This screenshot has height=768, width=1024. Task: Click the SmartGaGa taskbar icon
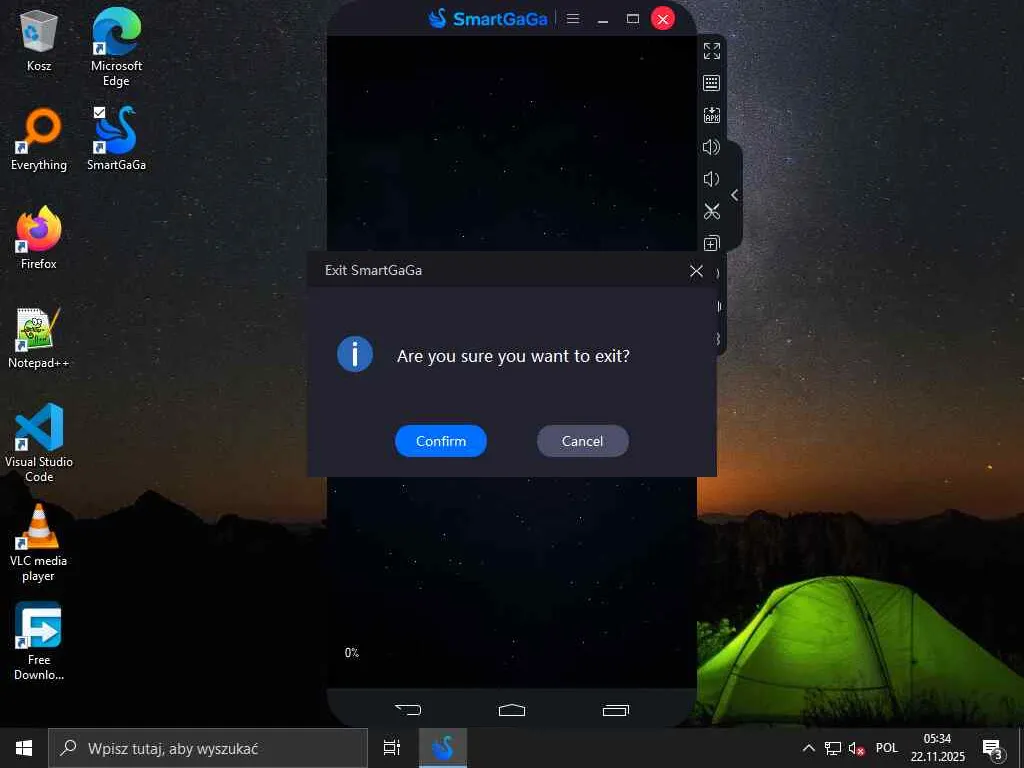pyautogui.click(x=443, y=748)
